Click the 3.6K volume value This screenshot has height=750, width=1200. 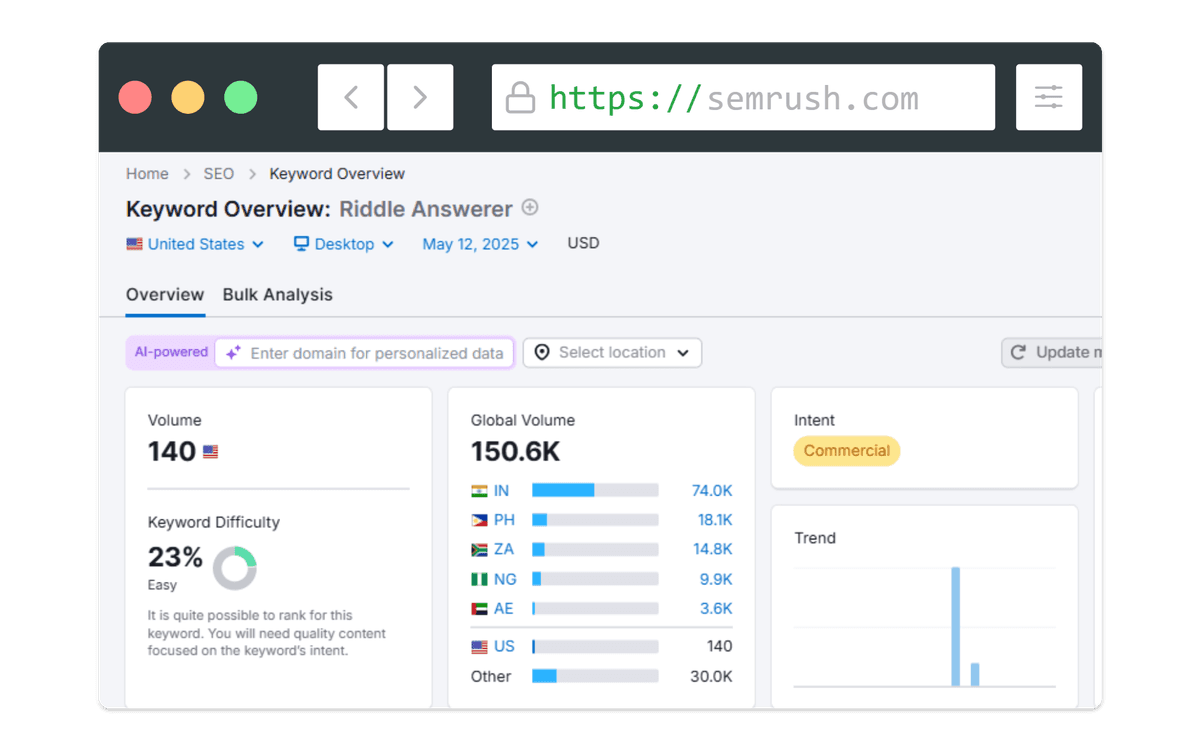(x=716, y=608)
